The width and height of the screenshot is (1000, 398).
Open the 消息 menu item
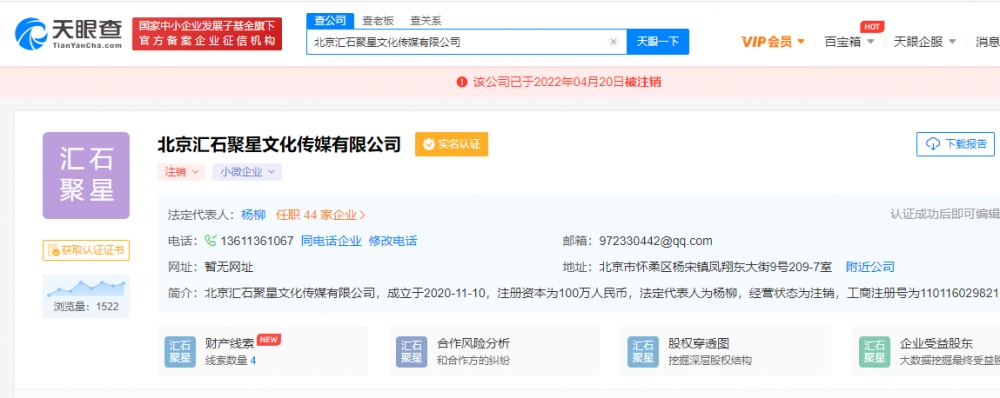coord(987,42)
